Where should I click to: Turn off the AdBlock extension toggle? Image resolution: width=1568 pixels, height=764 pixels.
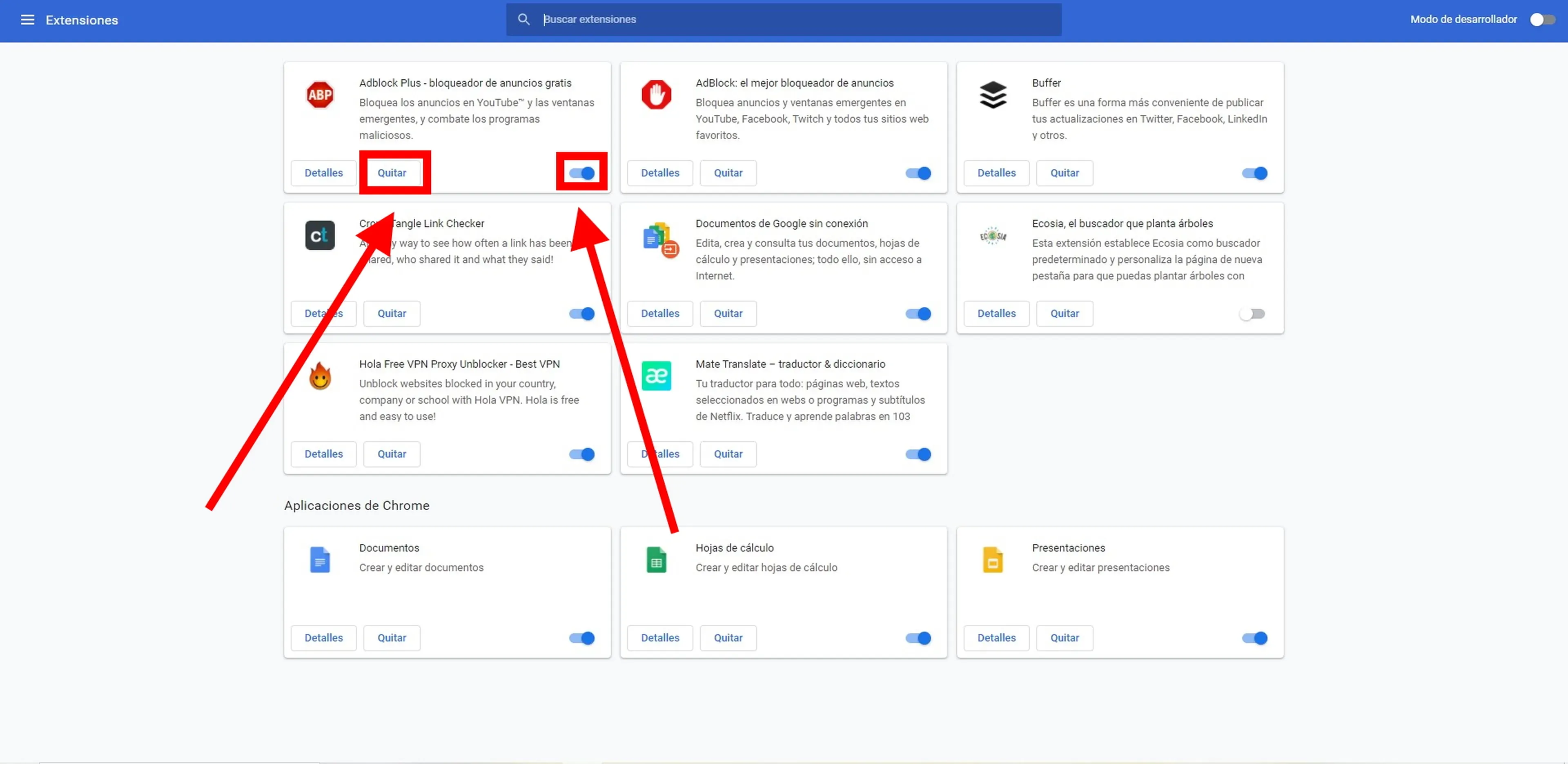coord(918,173)
